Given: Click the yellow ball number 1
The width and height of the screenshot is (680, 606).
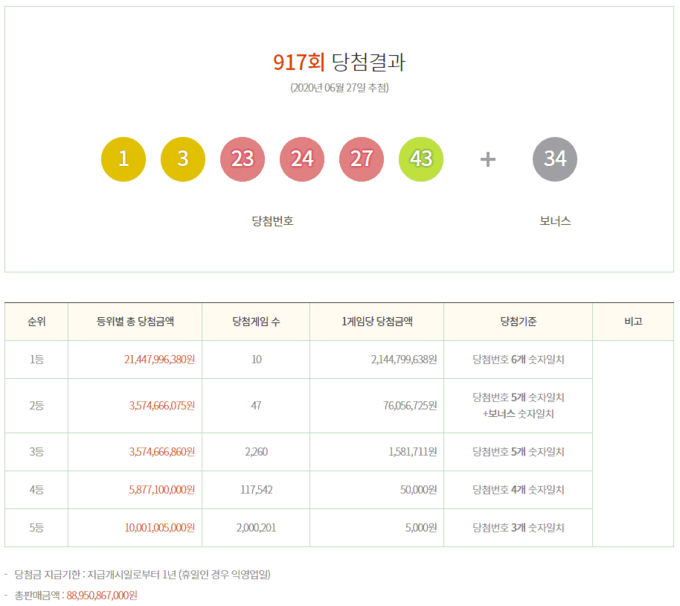Looking at the screenshot, I should (x=123, y=159).
